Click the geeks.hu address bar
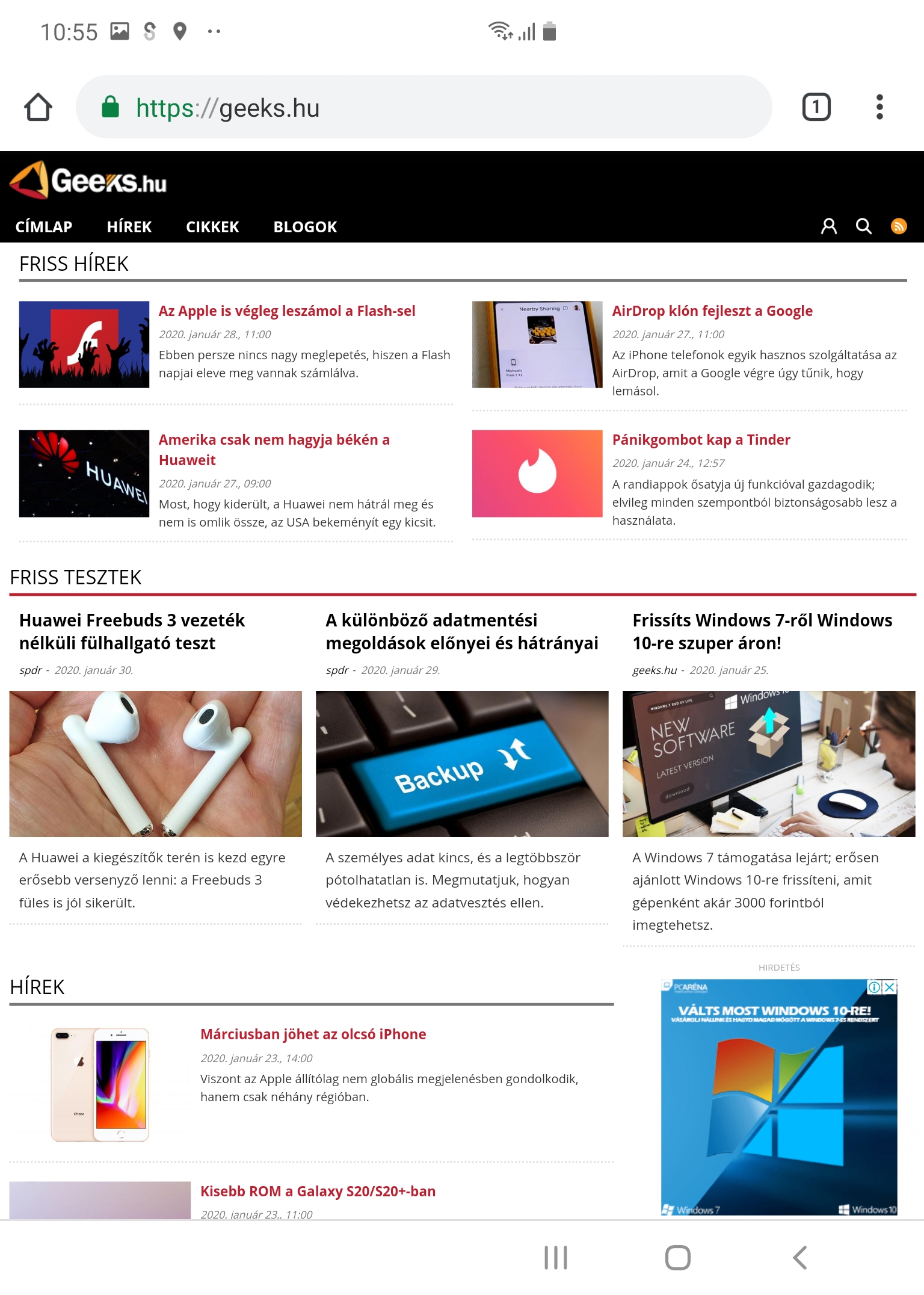Image resolution: width=924 pixels, height=1295 pixels. [423, 107]
